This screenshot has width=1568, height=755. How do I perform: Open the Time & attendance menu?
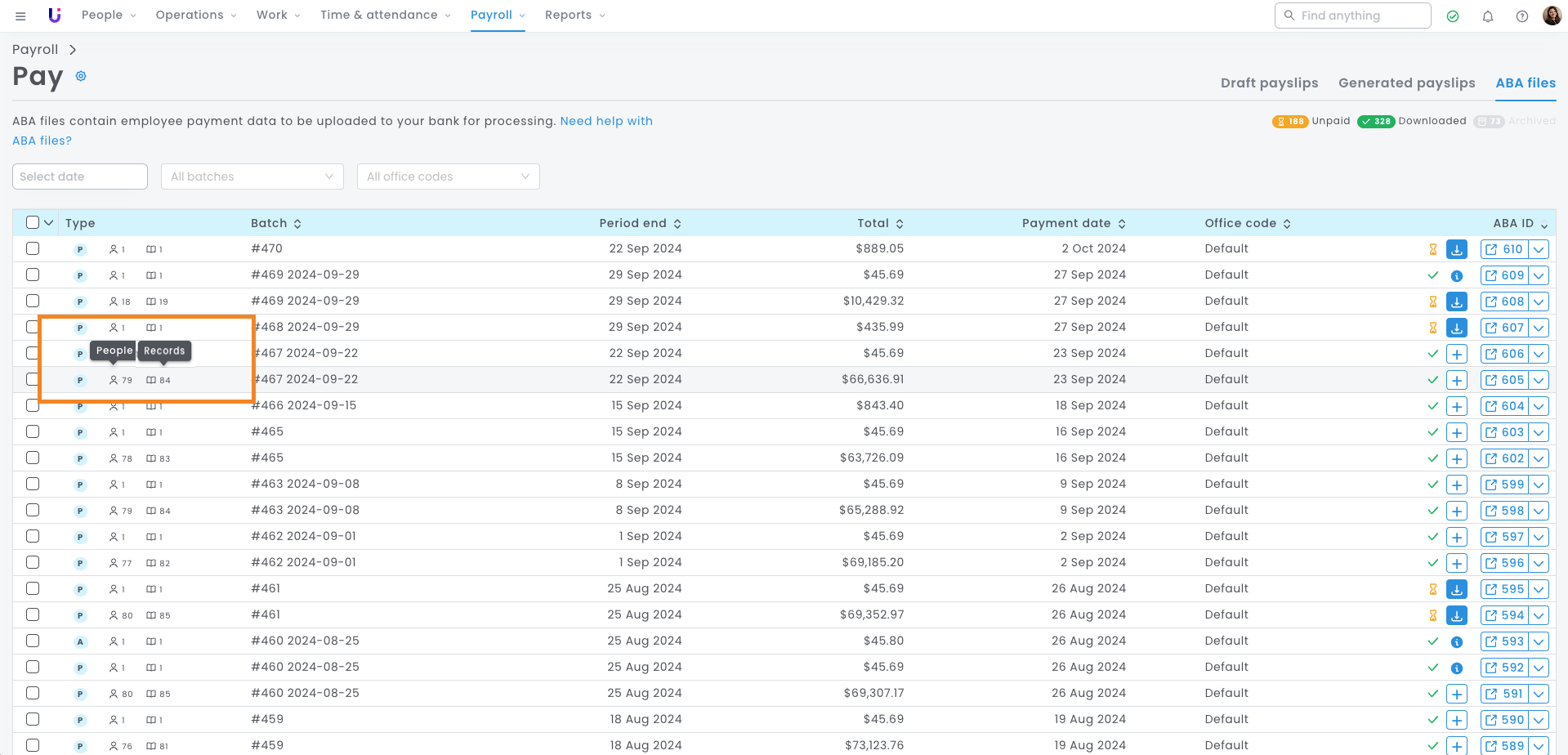384,15
